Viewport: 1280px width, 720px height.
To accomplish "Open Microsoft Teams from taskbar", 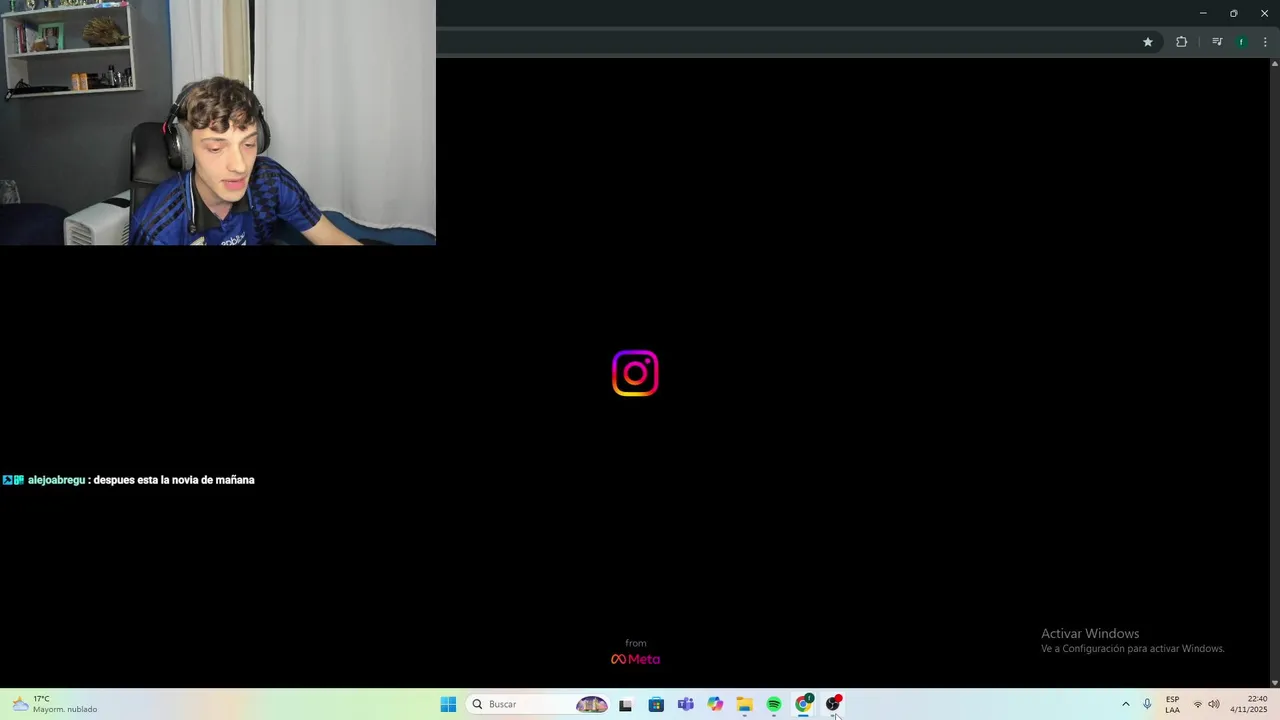I will pyautogui.click(x=685, y=704).
